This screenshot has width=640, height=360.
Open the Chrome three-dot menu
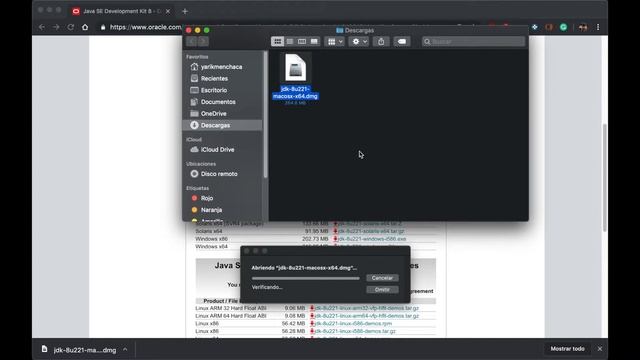(x=598, y=27)
